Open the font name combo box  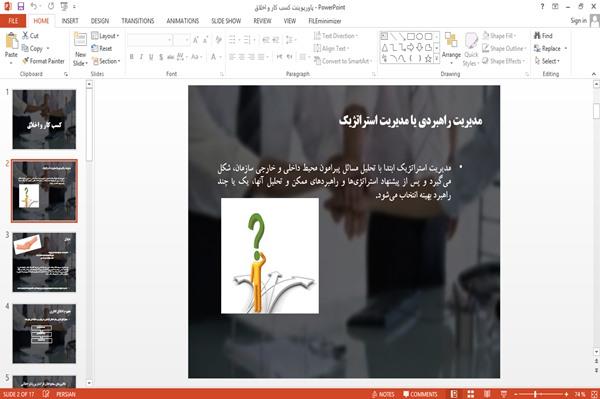(150, 40)
